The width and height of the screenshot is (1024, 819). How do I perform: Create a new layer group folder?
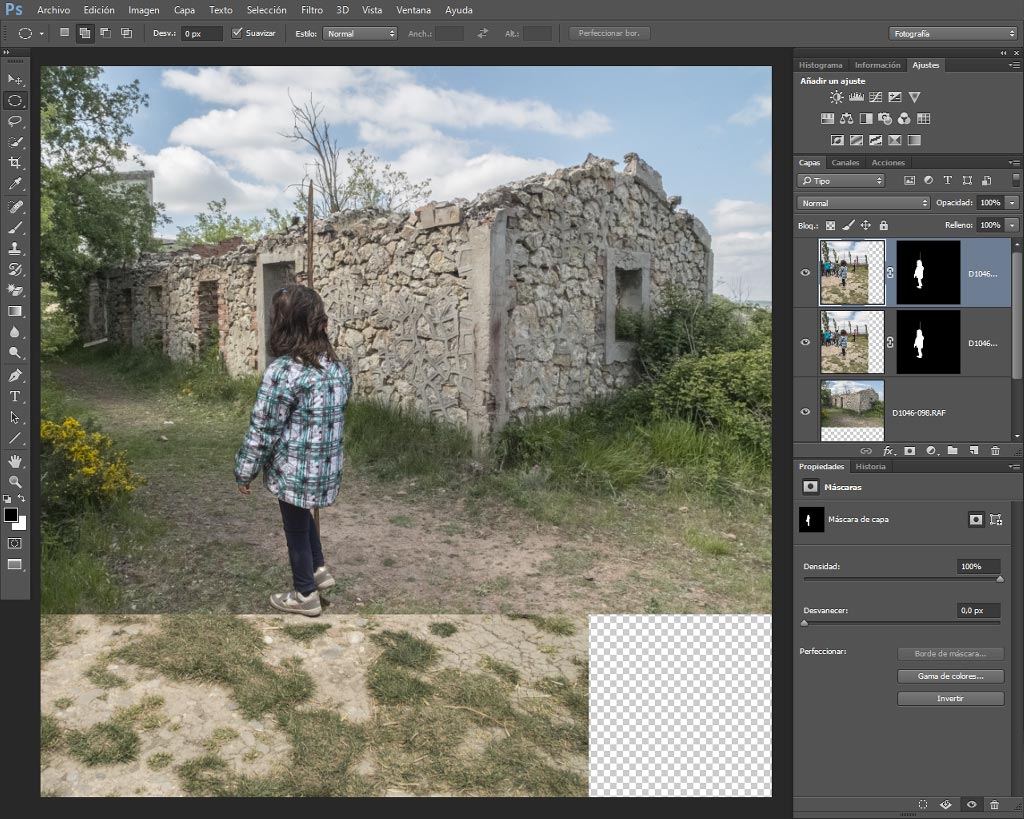click(952, 451)
